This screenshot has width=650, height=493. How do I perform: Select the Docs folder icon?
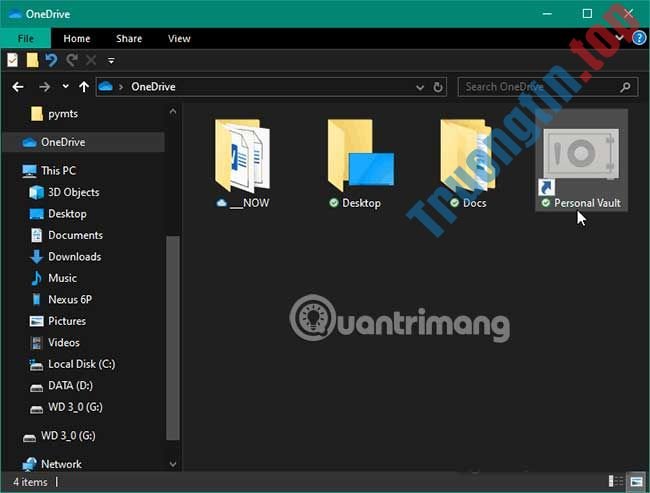click(x=468, y=155)
